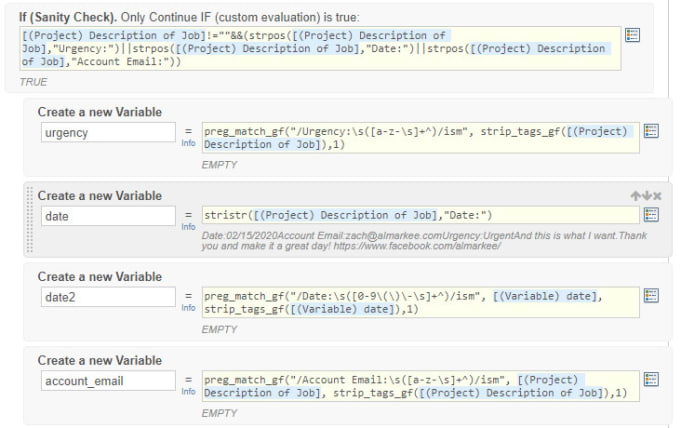Focus the urgency variable name field
The image size is (680, 428).
pyautogui.click(x=108, y=132)
